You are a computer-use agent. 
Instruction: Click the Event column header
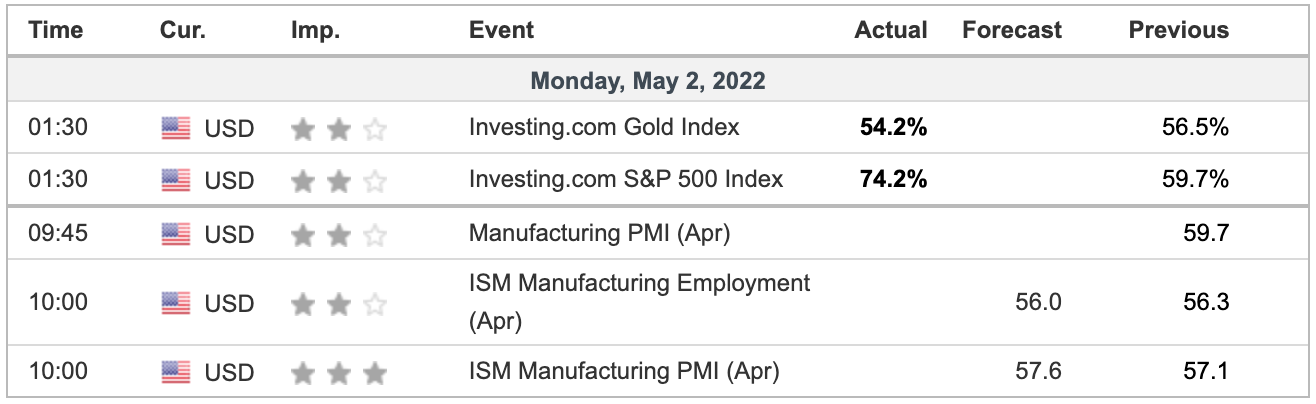click(502, 30)
